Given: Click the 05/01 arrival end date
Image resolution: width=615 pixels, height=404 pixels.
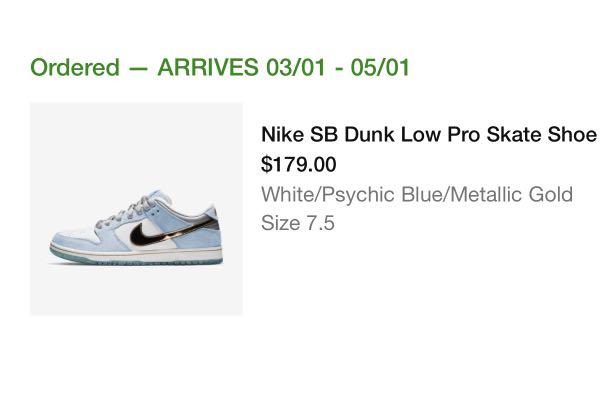Looking at the screenshot, I should [x=379, y=68].
